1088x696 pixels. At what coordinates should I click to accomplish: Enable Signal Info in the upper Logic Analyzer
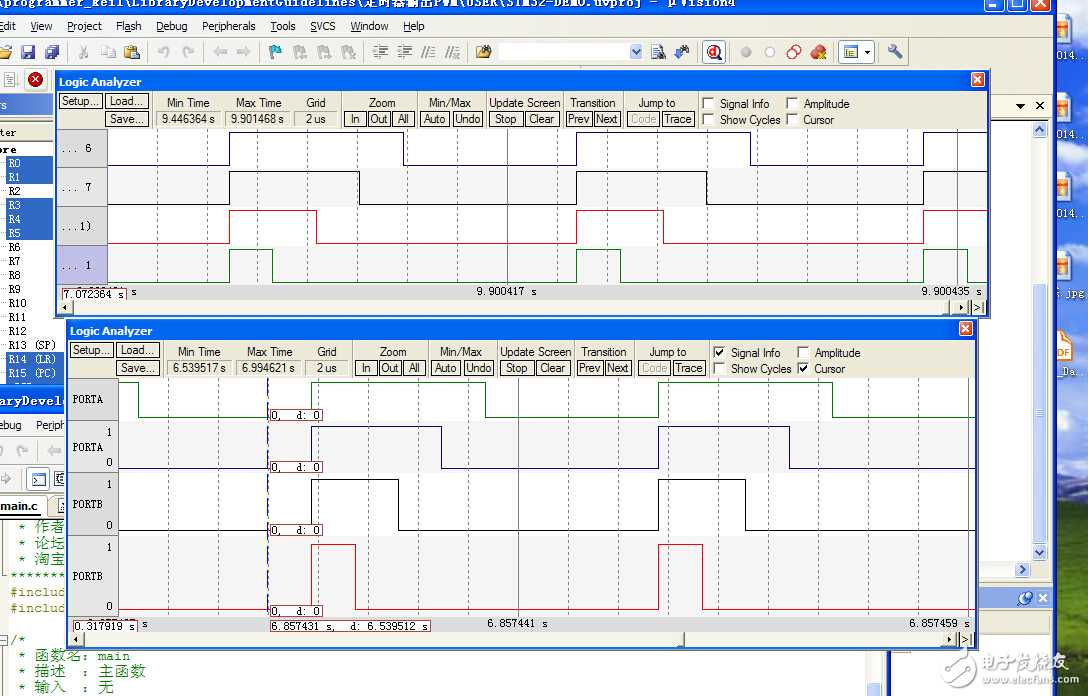coord(708,103)
